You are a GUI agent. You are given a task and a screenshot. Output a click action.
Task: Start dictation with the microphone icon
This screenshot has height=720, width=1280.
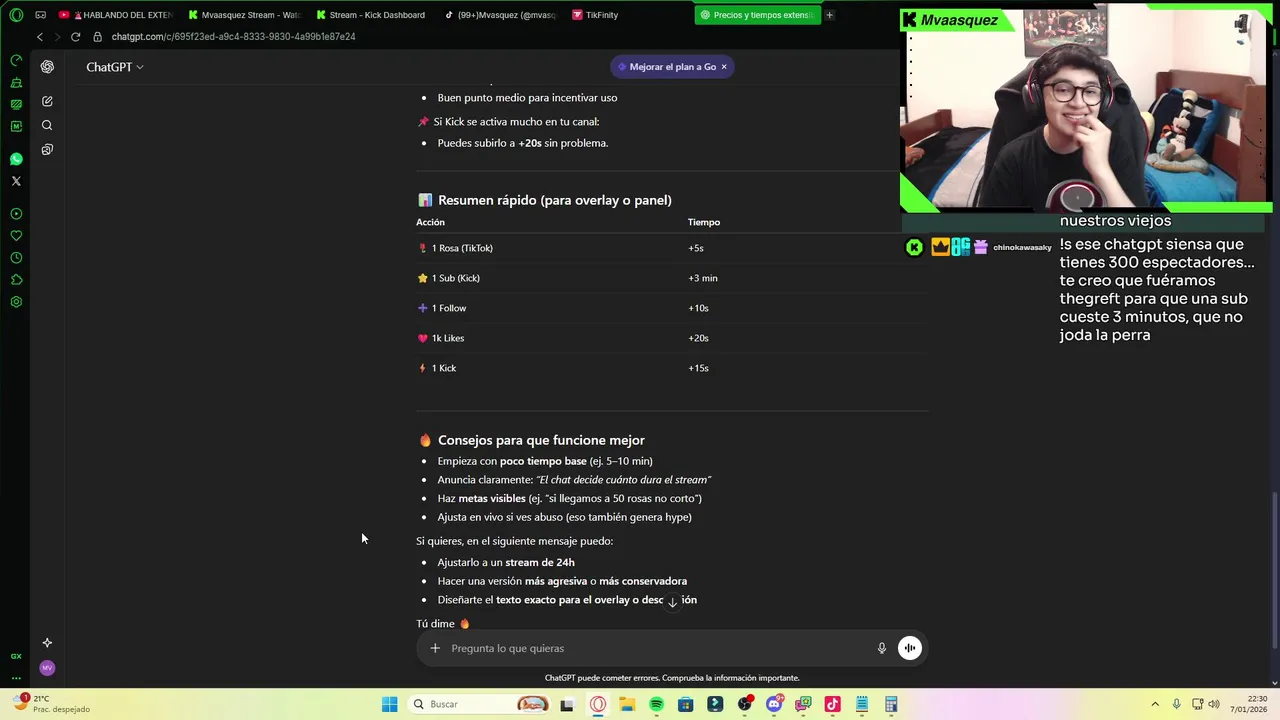point(881,648)
